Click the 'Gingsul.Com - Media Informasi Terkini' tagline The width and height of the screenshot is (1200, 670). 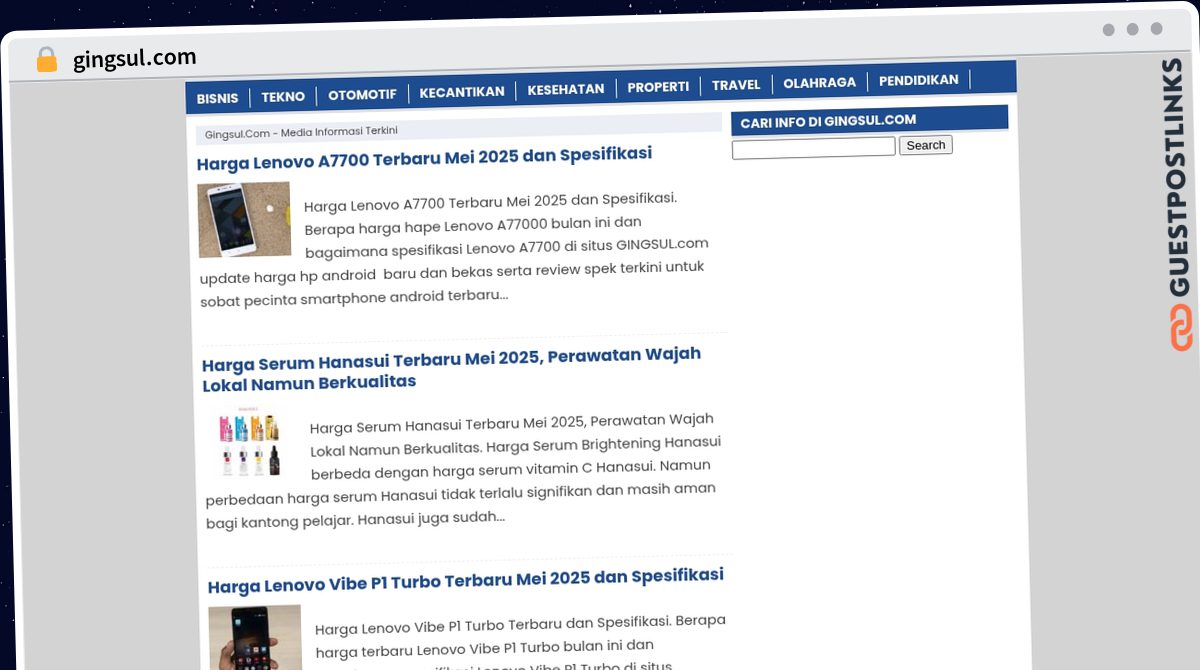tap(301, 132)
